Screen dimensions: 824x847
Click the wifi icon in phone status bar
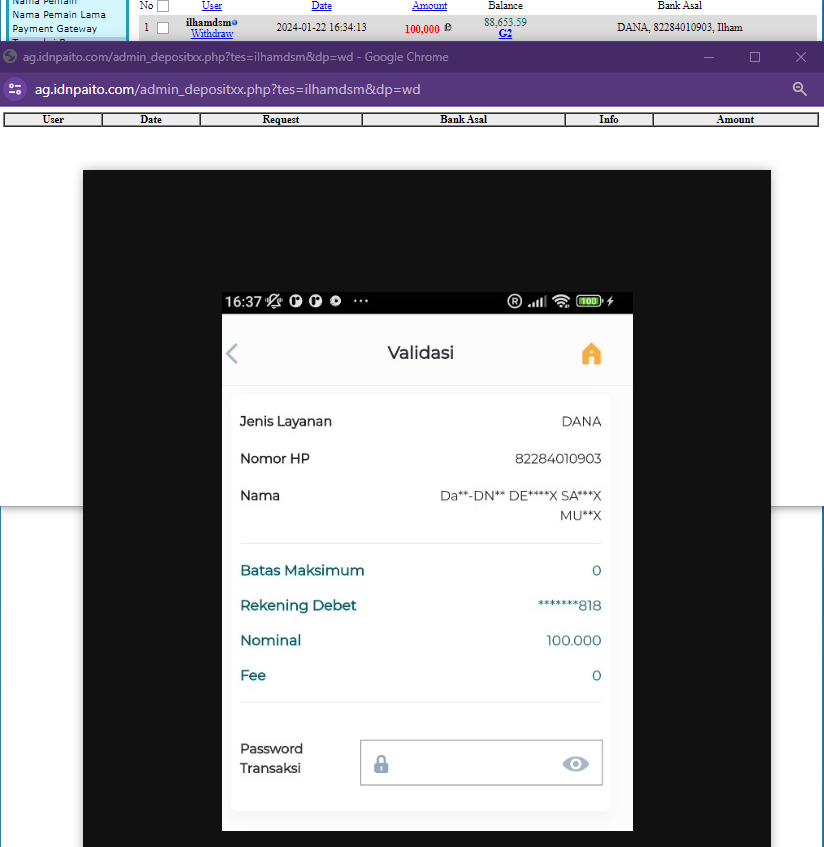tap(561, 301)
